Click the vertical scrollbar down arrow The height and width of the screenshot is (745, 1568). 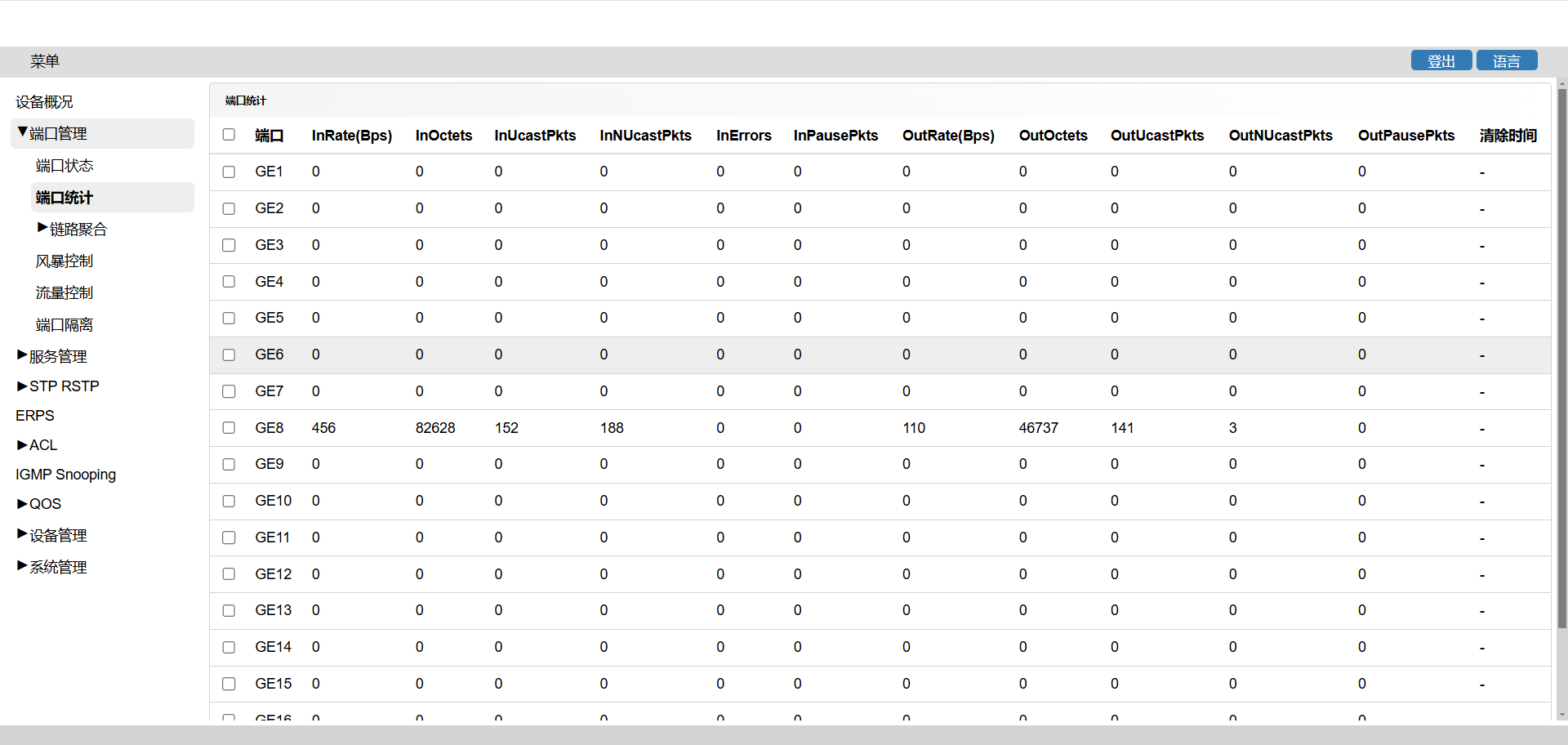click(x=1561, y=715)
